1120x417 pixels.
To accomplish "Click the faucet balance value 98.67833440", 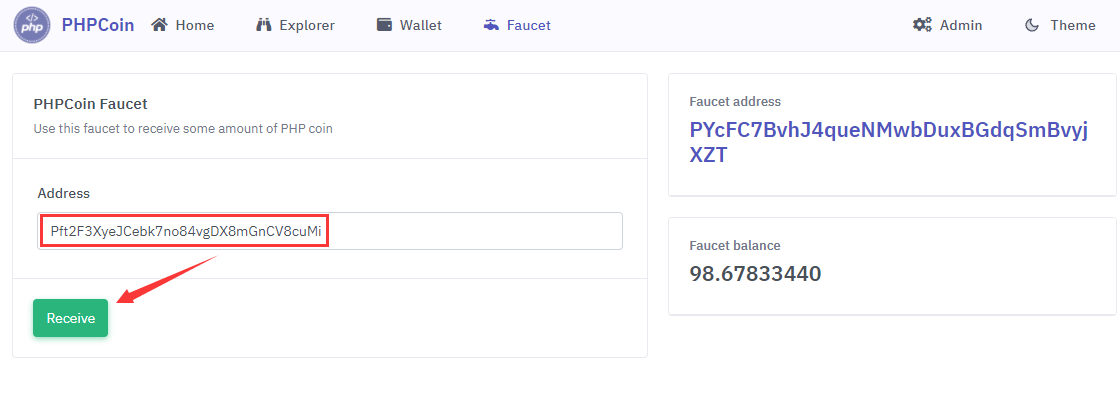I will coord(755,273).
